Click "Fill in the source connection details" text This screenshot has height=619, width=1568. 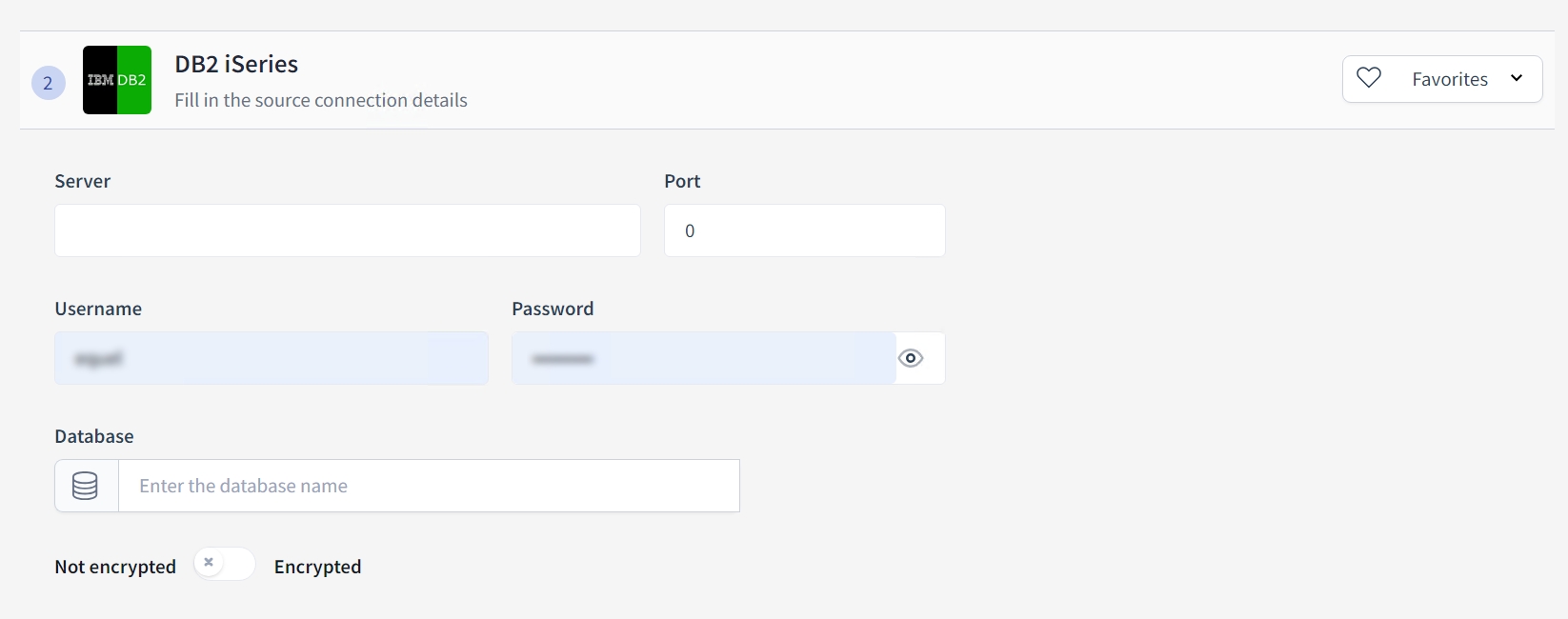321,100
